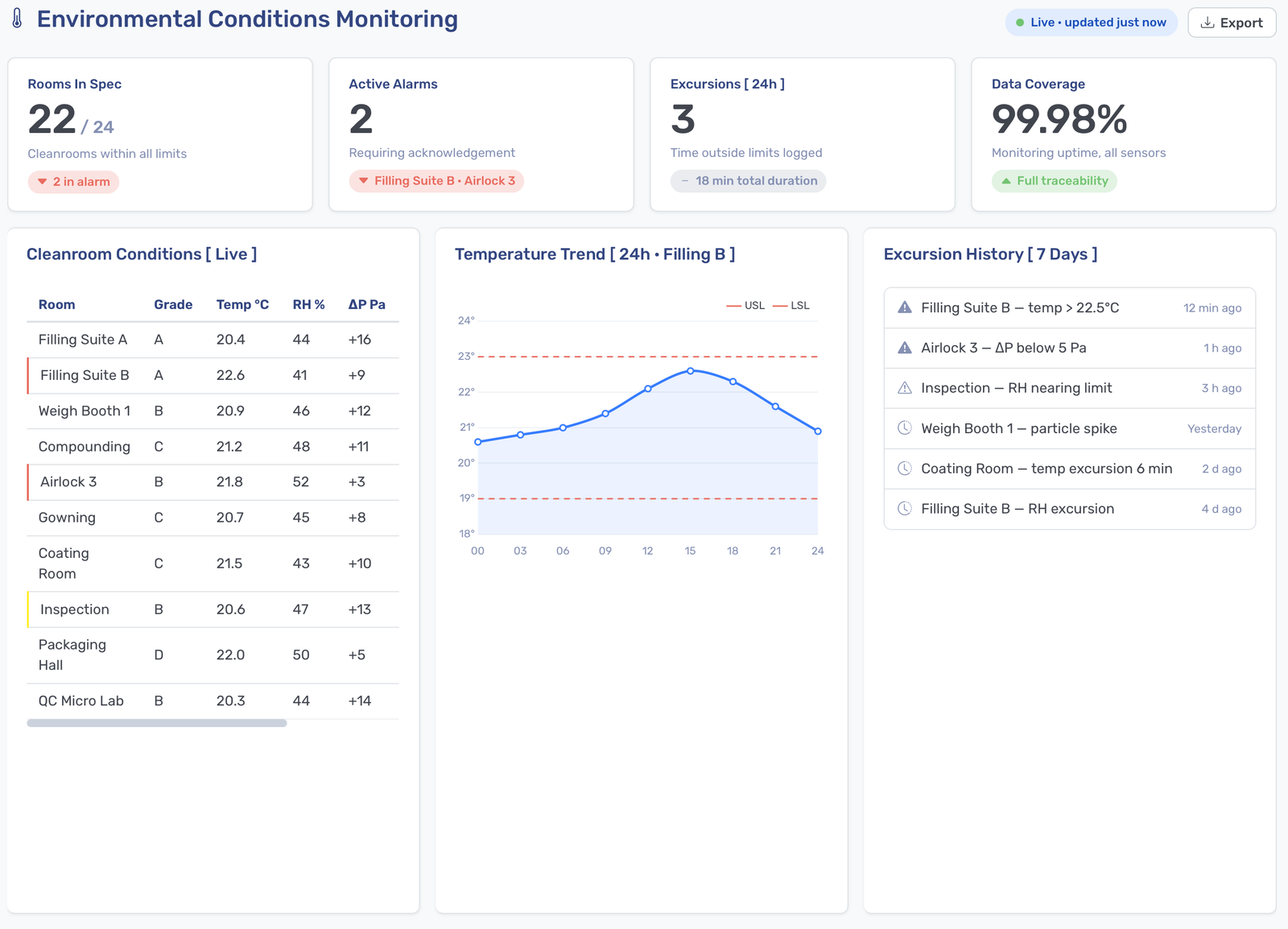This screenshot has width=1288, height=929.
Task: Select the Filling Suite B table row
Action: click(213, 375)
